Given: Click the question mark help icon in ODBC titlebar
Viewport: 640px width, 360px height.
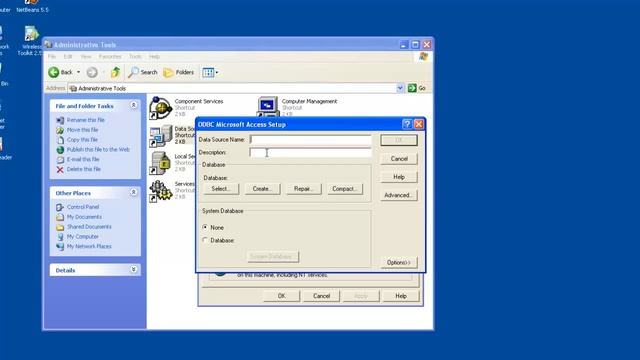Looking at the screenshot, I should click(407, 124).
